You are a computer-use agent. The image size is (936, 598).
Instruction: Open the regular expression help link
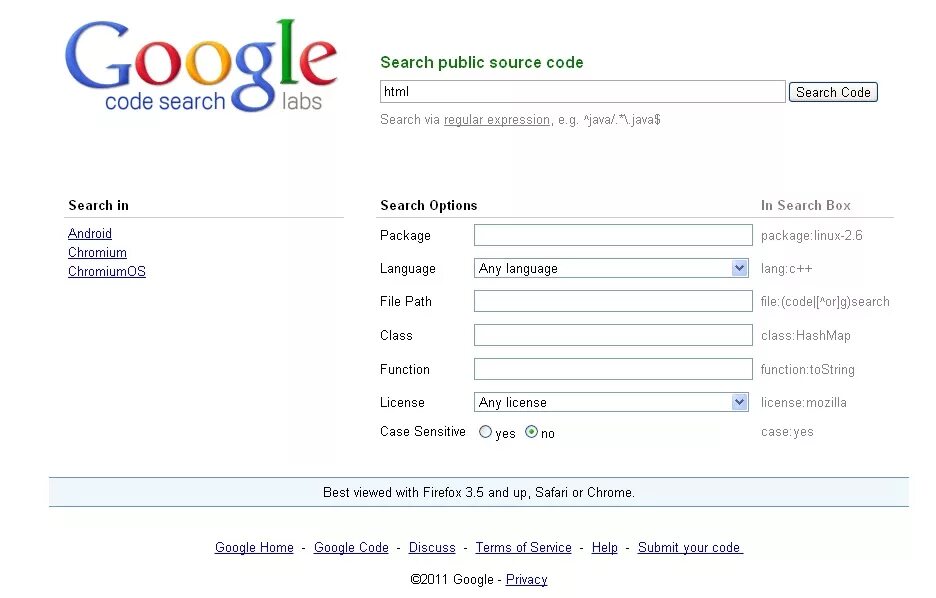coord(497,119)
